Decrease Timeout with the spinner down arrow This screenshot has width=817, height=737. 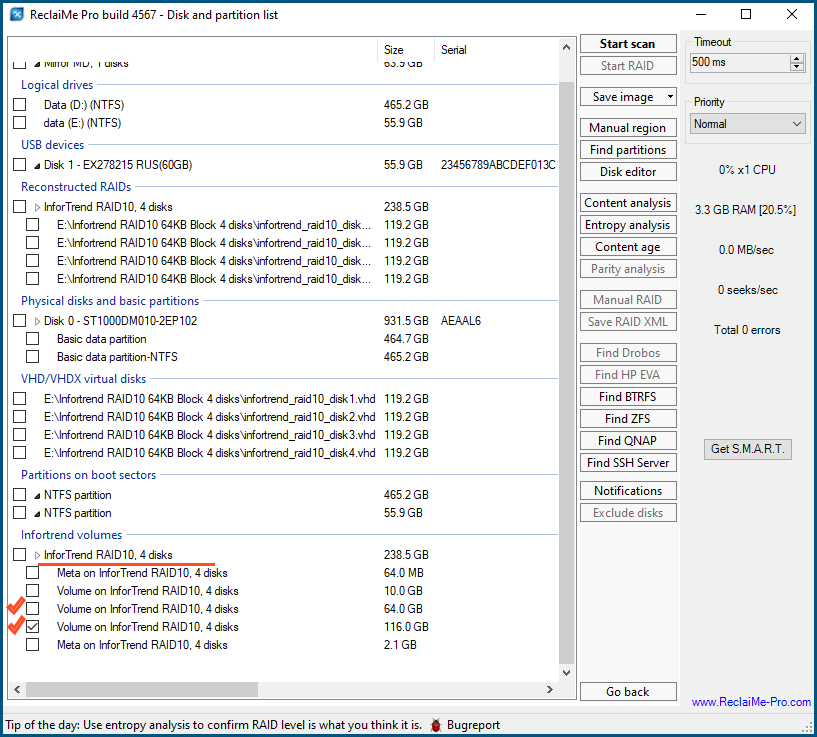(x=796, y=66)
